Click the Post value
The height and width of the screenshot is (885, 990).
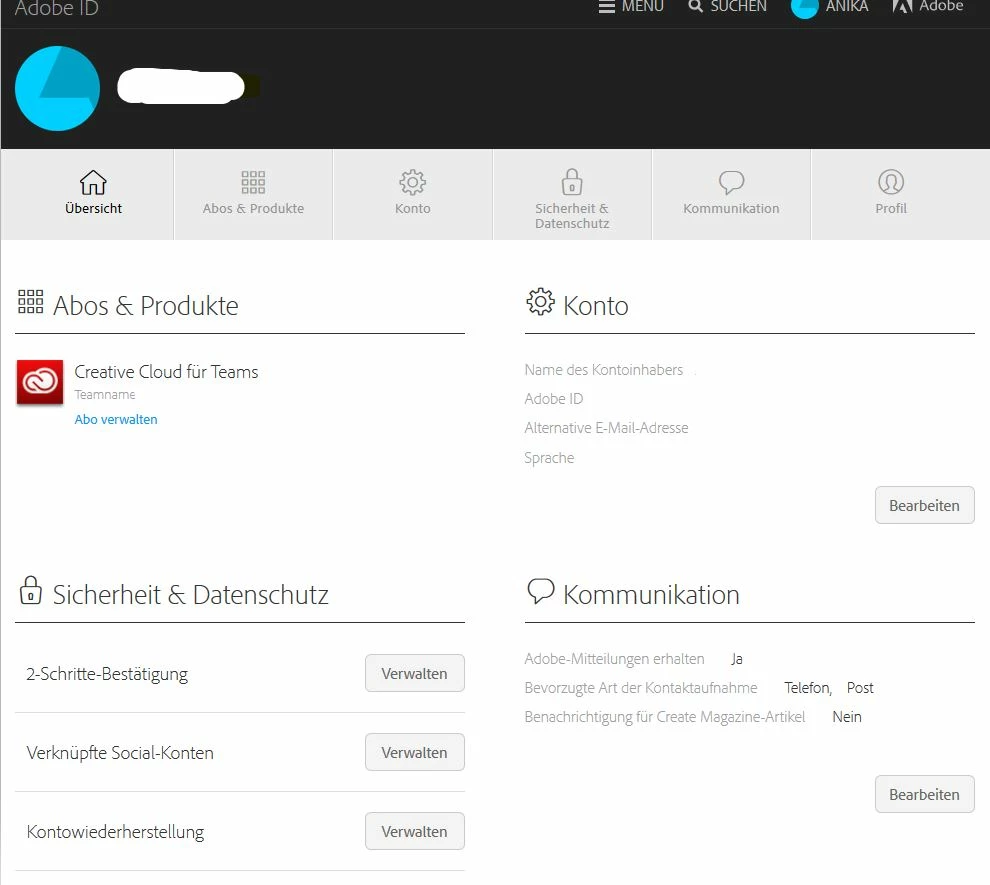(860, 688)
